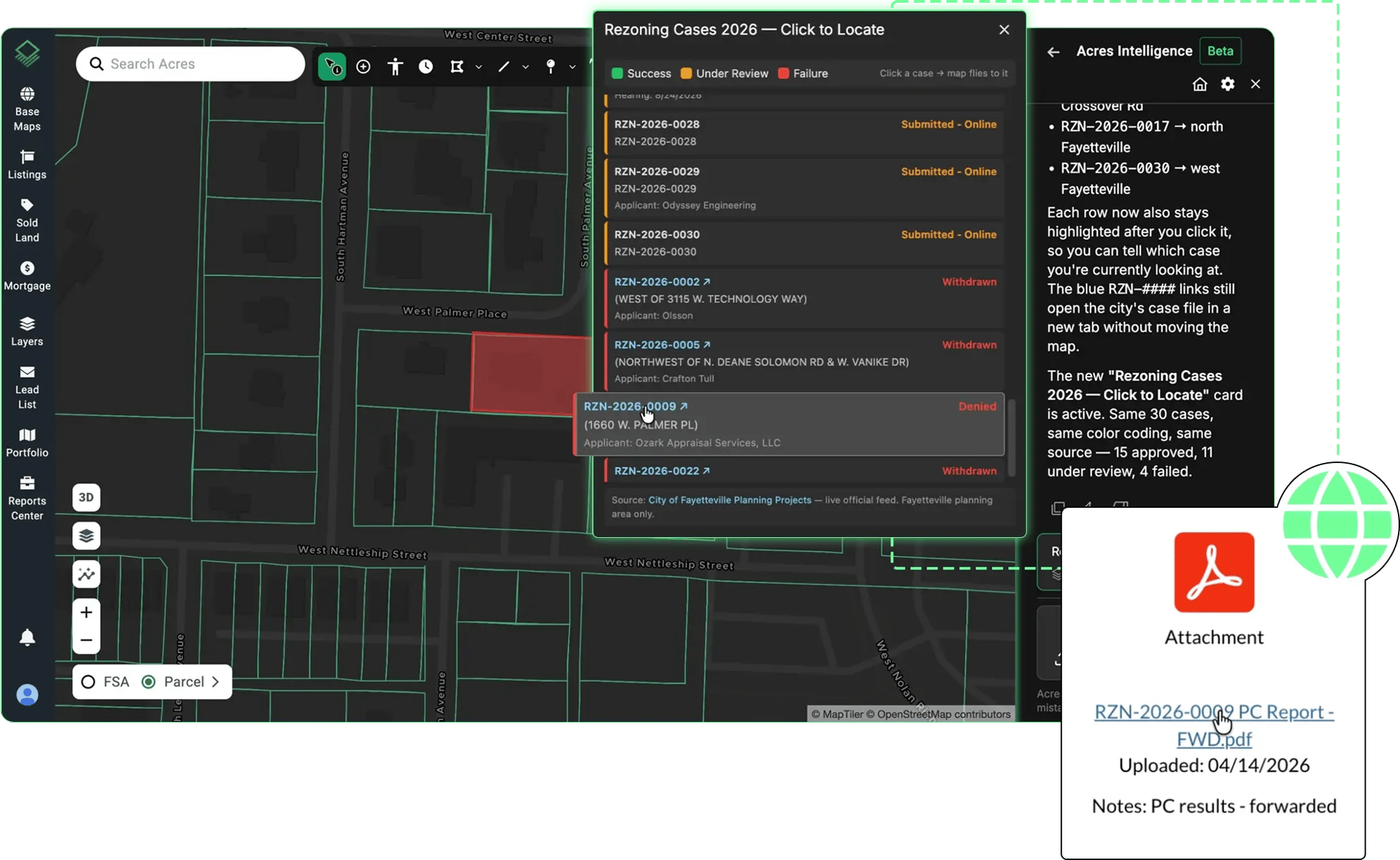Screen dimensions: 1400x860
Task: Expand the polygon draw tool dropdown
Action: pyautogui.click(x=479, y=67)
